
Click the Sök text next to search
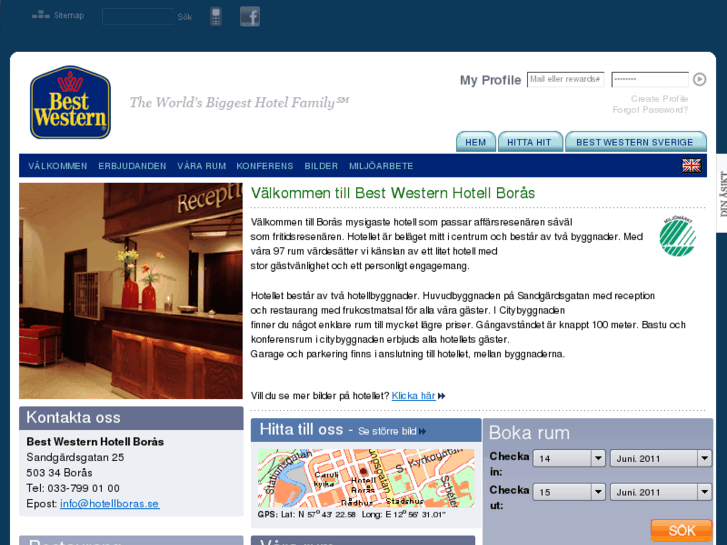(x=185, y=17)
